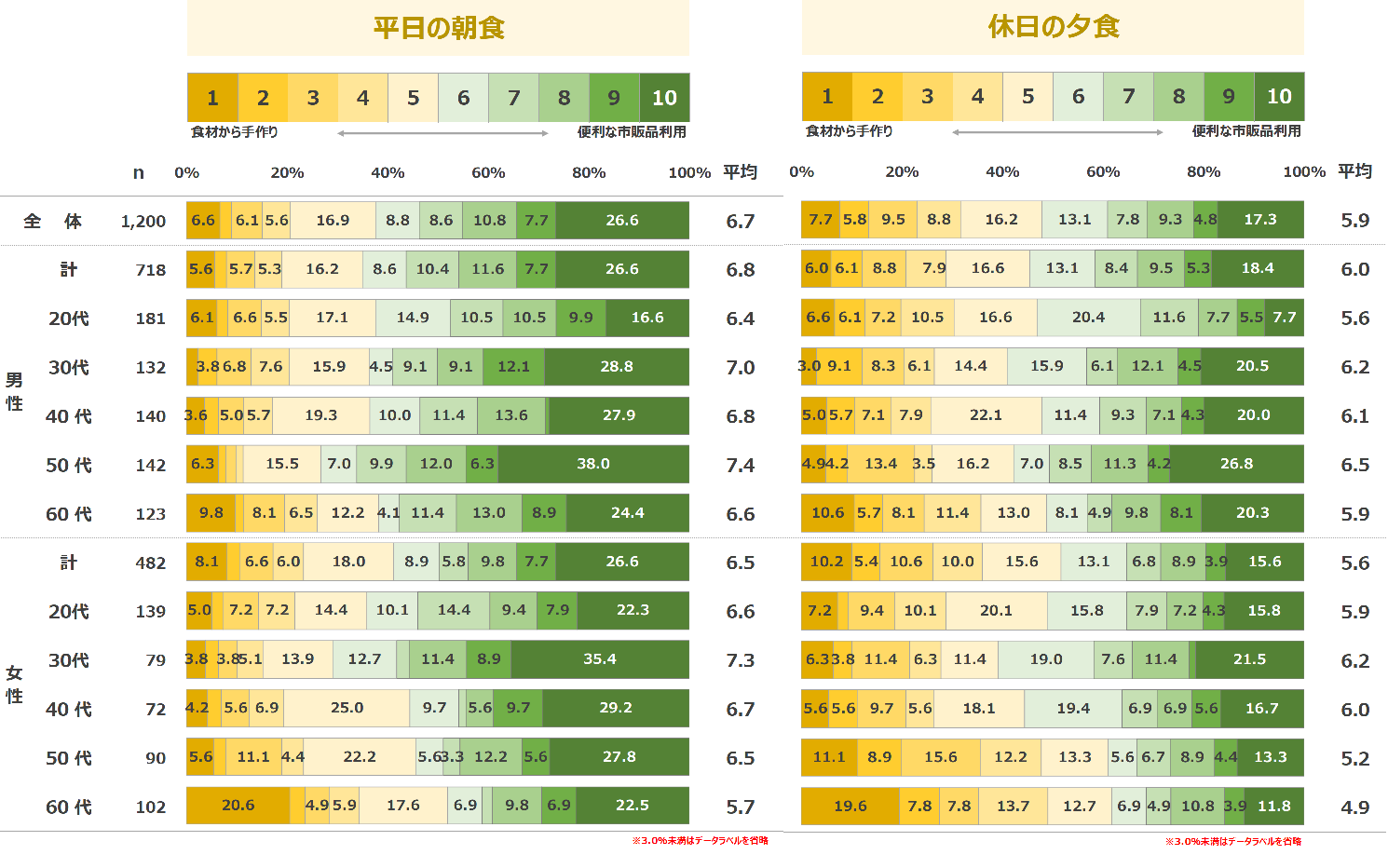Viewport: 1388px width, 868px height.
Task: Click the n column header
Action: [x=139, y=173]
